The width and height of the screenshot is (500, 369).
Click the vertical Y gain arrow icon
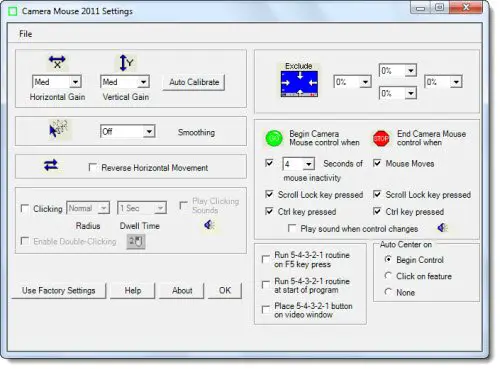click(126, 62)
